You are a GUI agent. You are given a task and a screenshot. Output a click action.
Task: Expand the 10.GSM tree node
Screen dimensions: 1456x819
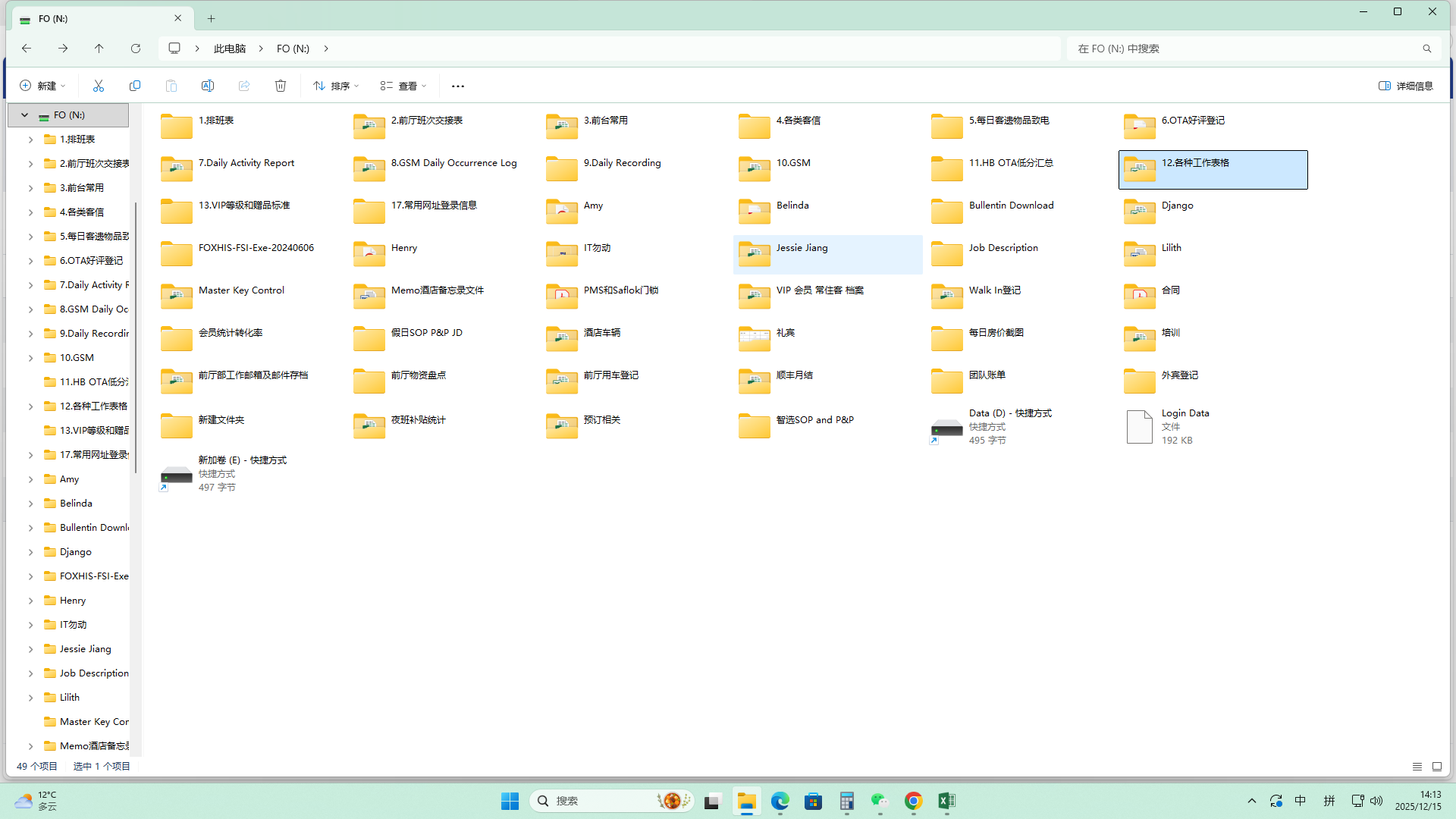(x=30, y=358)
